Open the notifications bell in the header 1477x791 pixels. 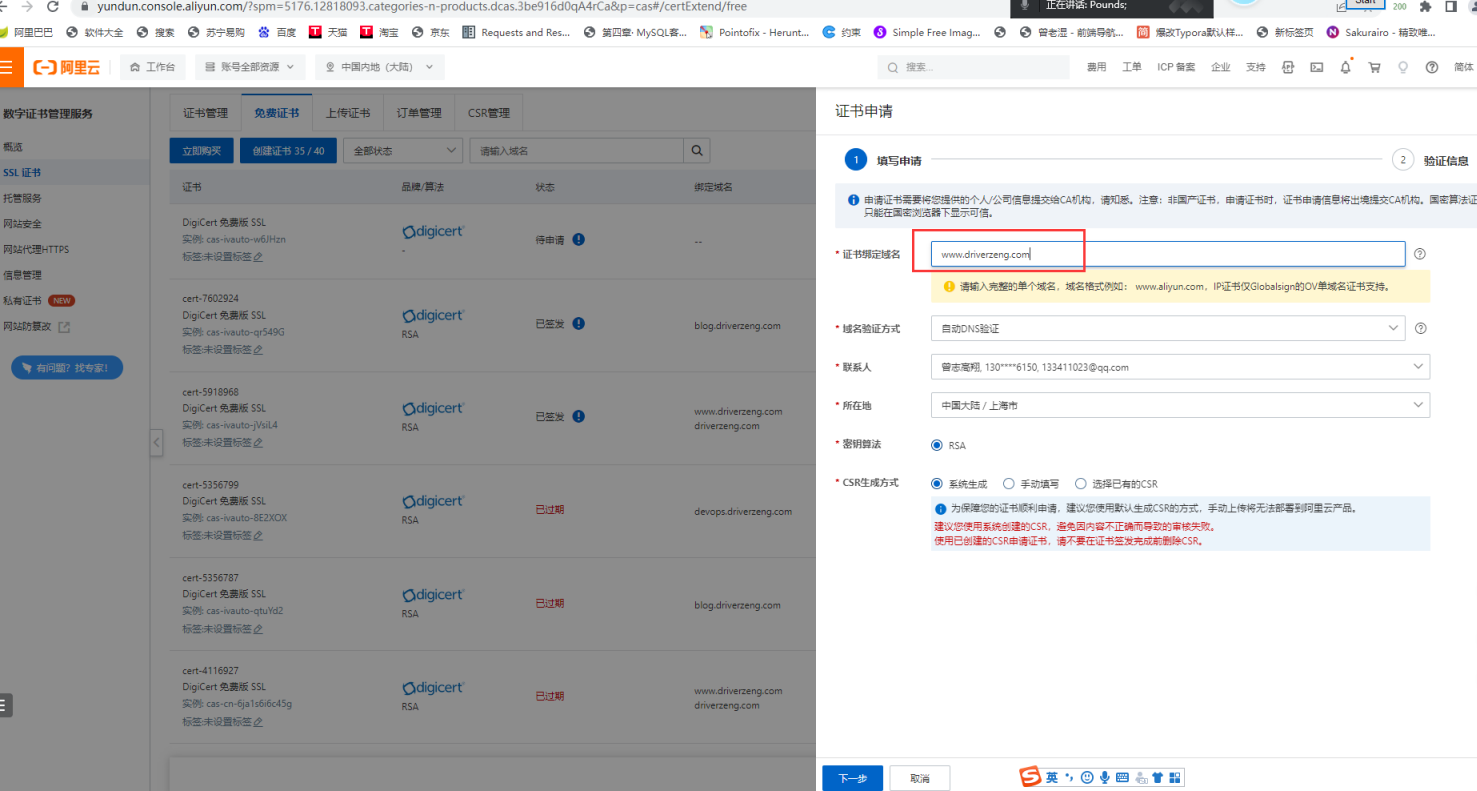[1346, 68]
